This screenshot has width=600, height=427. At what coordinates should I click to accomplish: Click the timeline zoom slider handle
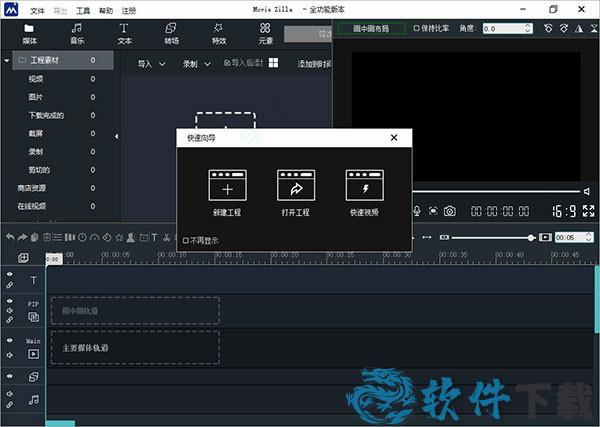click(x=531, y=237)
